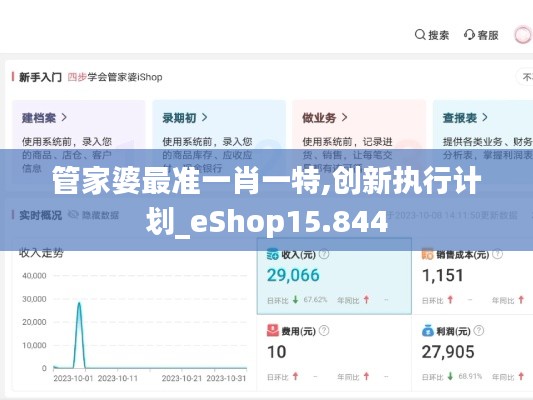Screen dimensions: 533x400
Task: Select the 费用 value 10
Action: pos(276,352)
